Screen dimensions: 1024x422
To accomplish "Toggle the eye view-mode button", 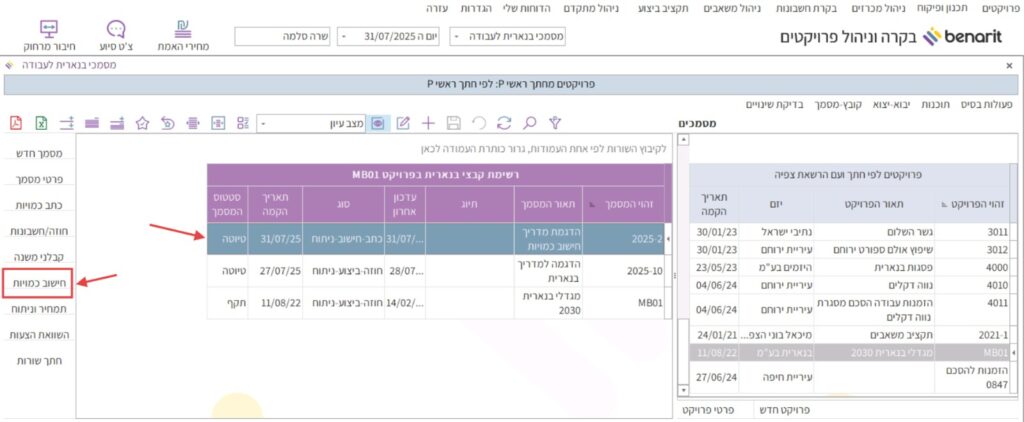I will click(379, 123).
